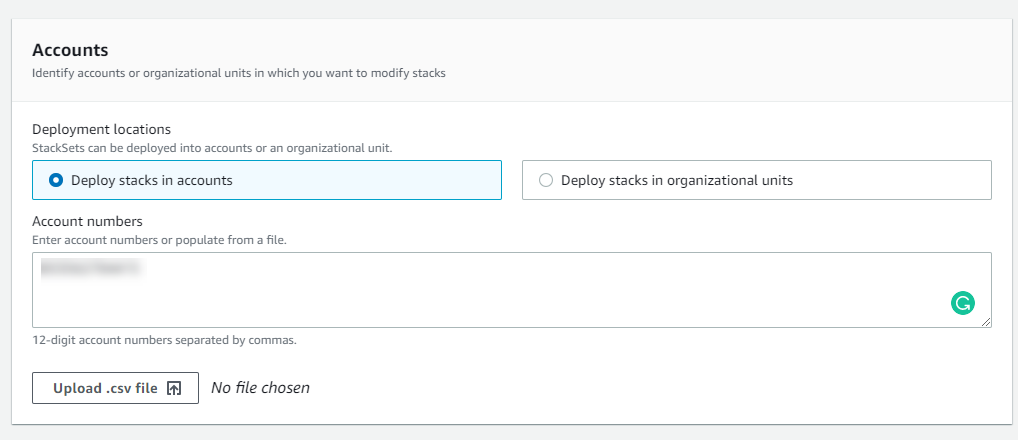Click the "Deploy stacks in accounts" label text
1018x440 pixels.
tap(151, 180)
